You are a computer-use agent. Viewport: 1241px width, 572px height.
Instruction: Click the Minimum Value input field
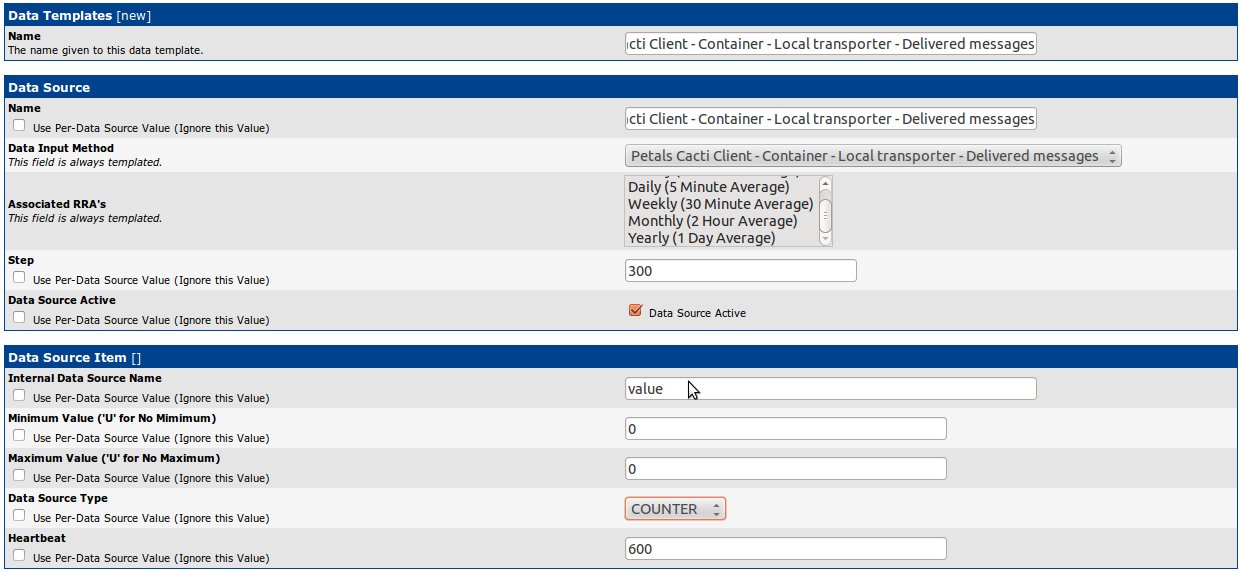[x=785, y=429]
